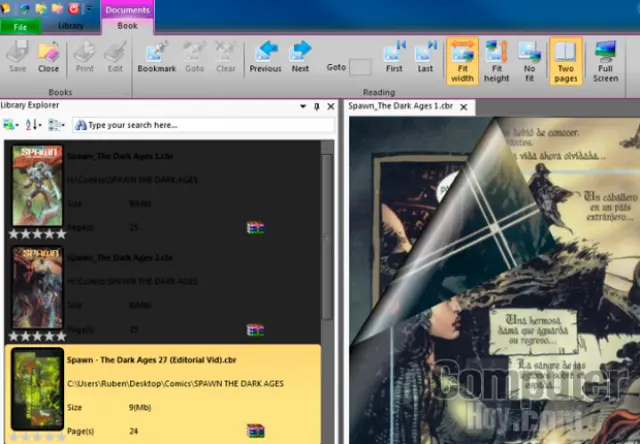This screenshot has height=444, width=640.
Task: Close the Spawn_The Dark Ages 1.cbr tab
Action: coord(469,106)
